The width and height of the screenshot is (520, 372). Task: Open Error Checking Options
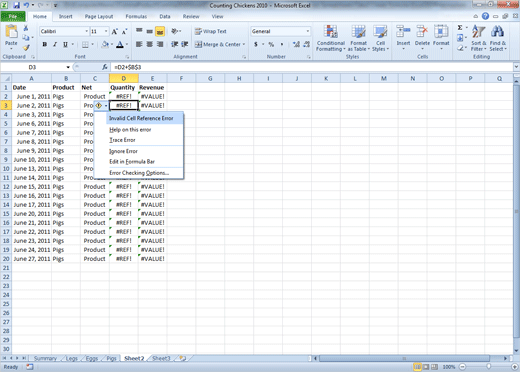139,173
